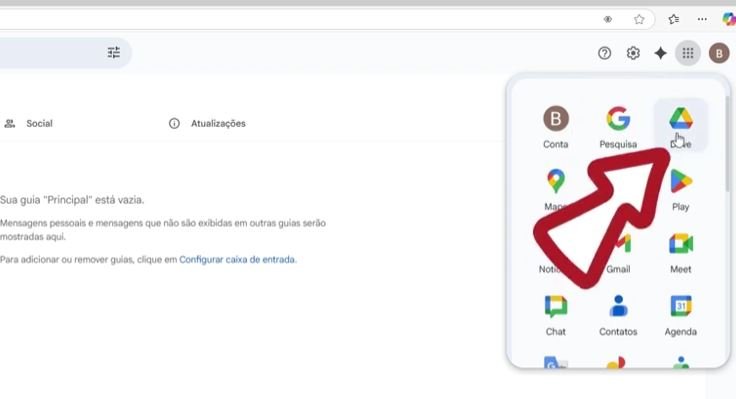Open the Agenda calendar app
Image resolution: width=736 pixels, height=399 pixels.
pos(681,314)
